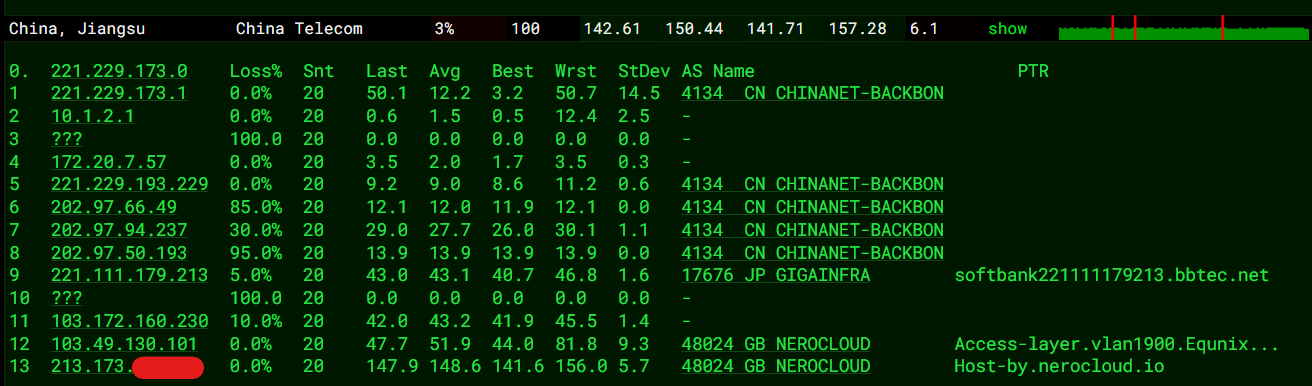Click the 95.0% loss value in hop 8

click(x=256, y=254)
